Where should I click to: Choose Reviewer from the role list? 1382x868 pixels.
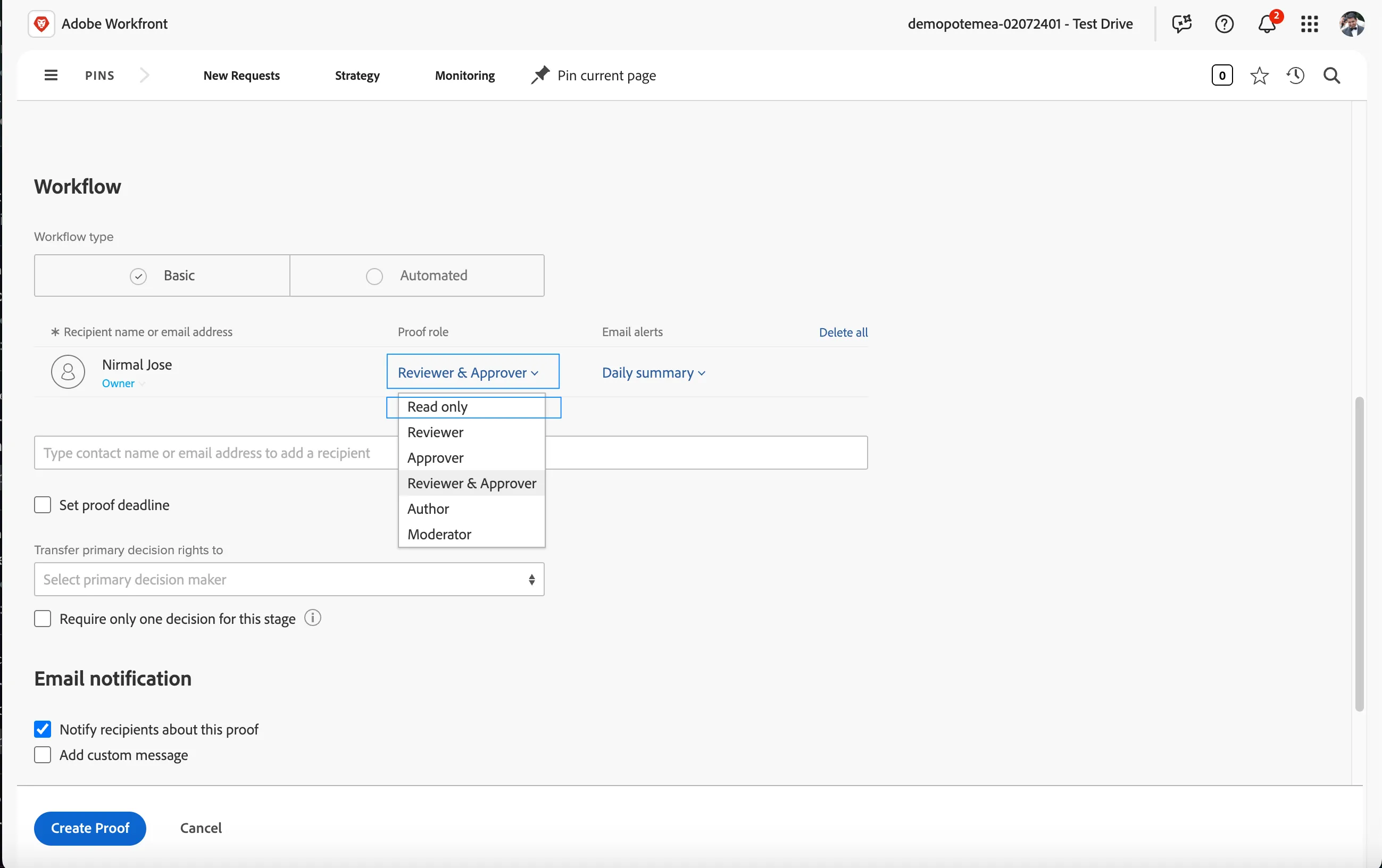[x=472, y=432]
